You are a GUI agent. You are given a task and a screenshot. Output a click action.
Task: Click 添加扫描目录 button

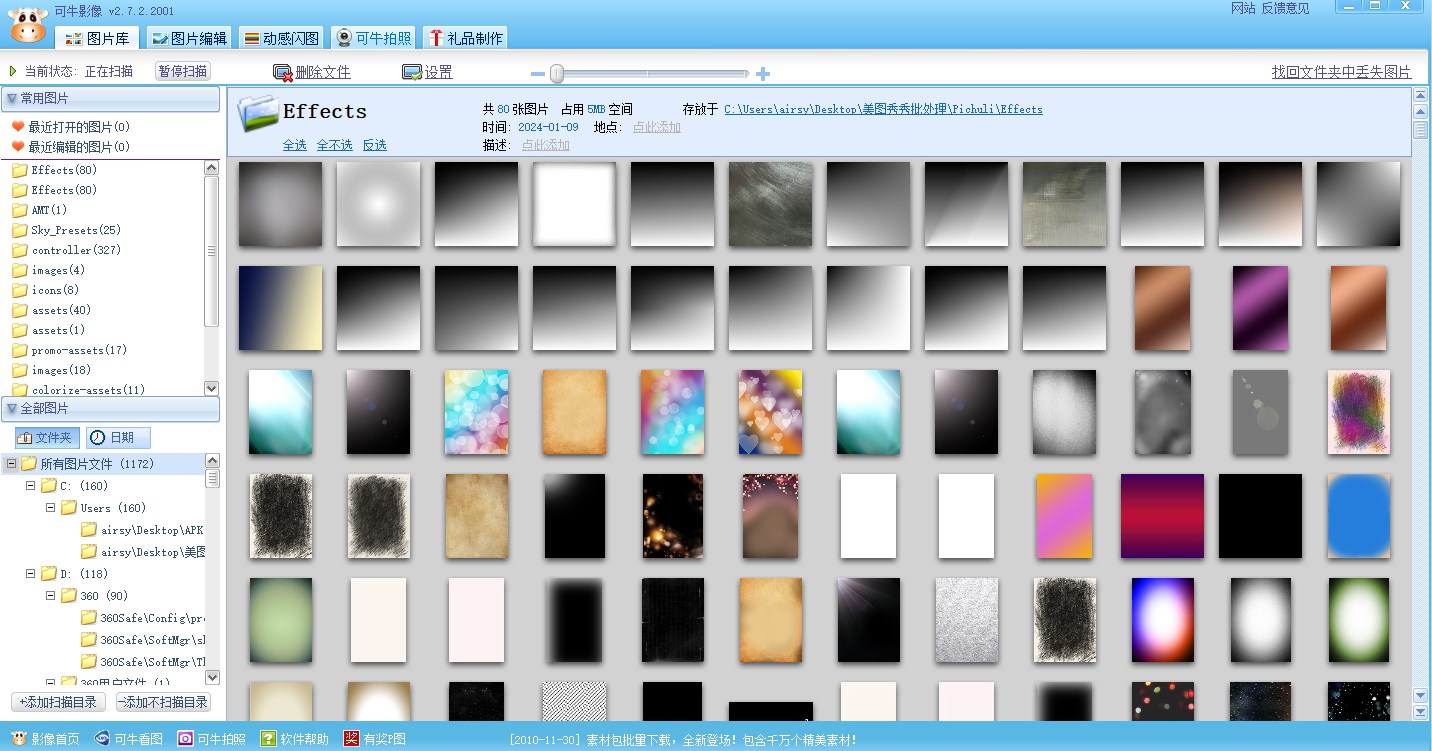pyautogui.click(x=58, y=702)
